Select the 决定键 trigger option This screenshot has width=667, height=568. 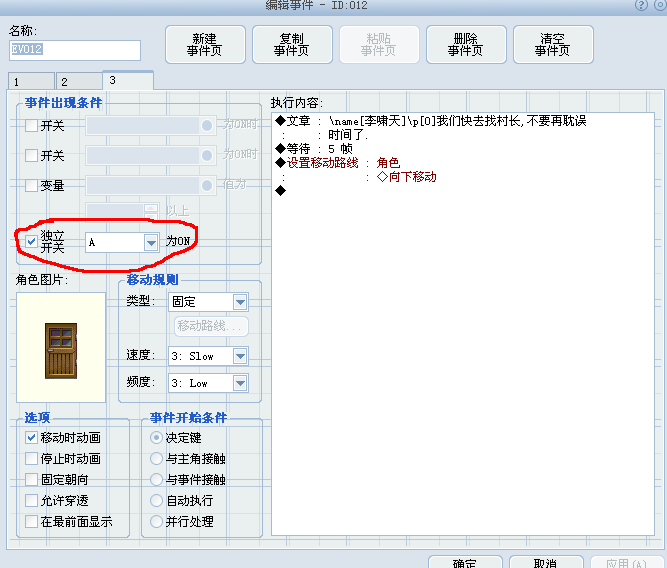157,437
